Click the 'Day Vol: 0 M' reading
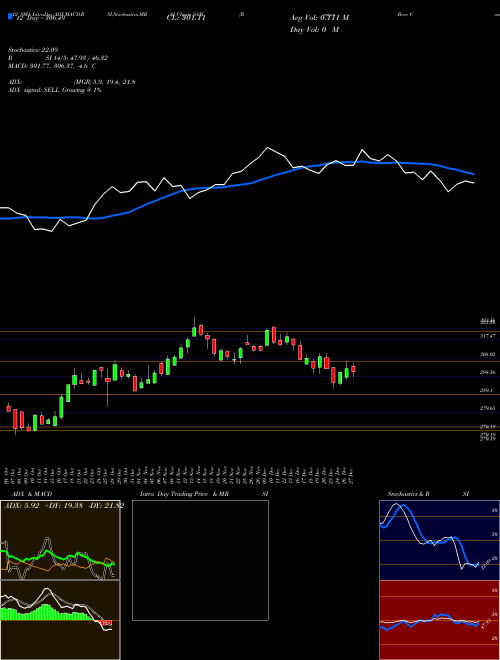This screenshot has width=500, height=660. tap(314, 30)
